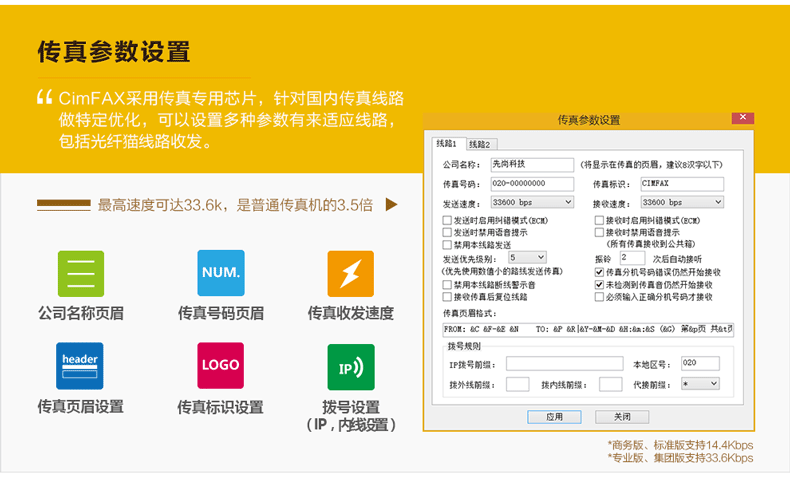Click the 应用 button
The height and width of the screenshot is (477, 790).
tap(554, 417)
